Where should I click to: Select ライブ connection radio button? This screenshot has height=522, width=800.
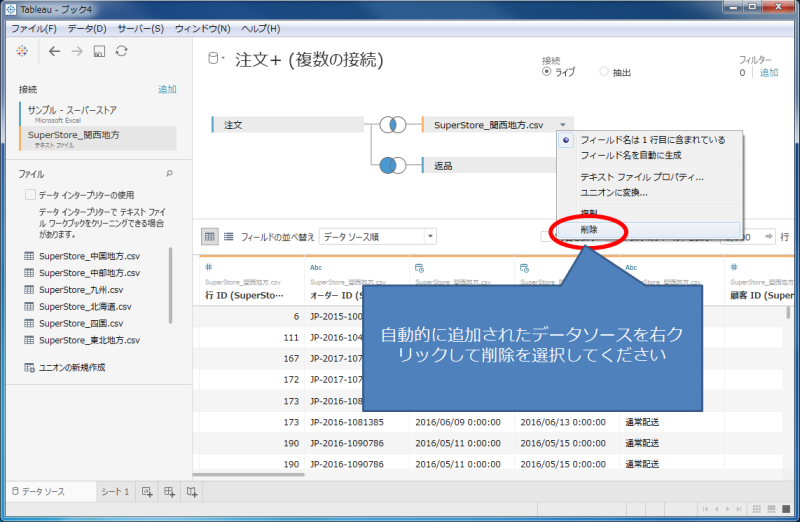(546, 71)
